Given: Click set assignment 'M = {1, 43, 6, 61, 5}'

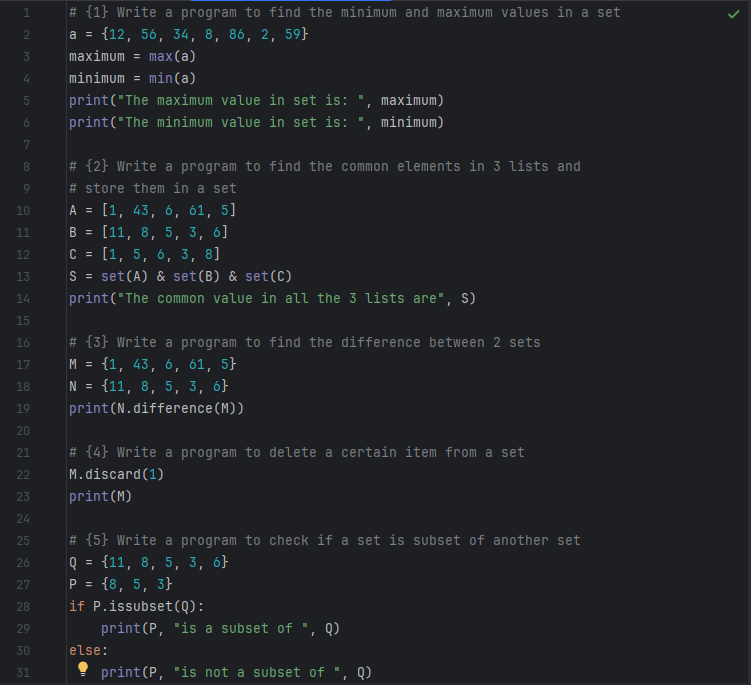Looking at the screenshot, I should pyautogui.click(x=153, y=365).
